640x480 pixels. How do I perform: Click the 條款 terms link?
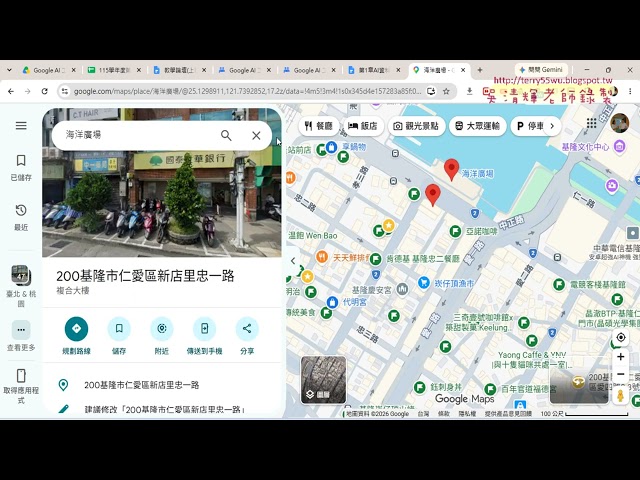point(444,414)
